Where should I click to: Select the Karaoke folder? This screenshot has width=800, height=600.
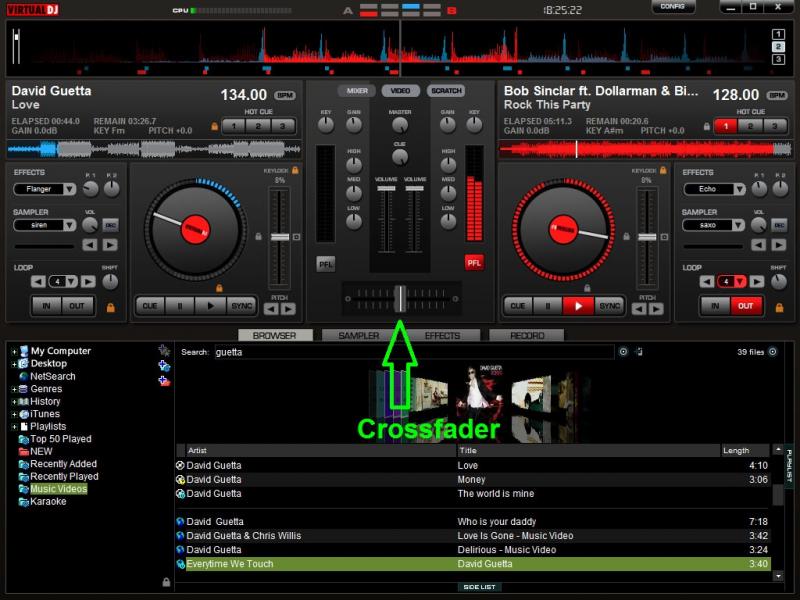(48, 502)
